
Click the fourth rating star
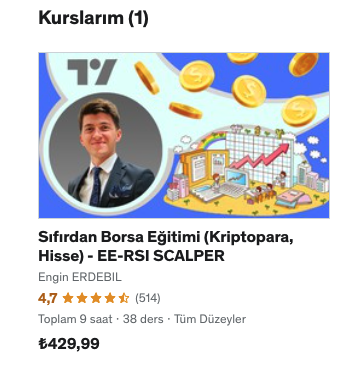coord(110,298)
